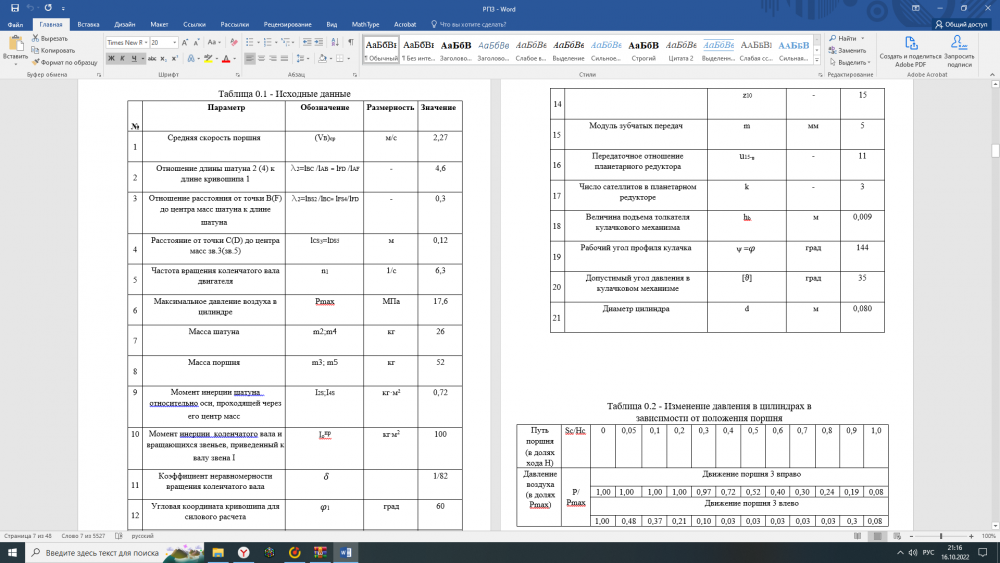Click the Cut (Вырезать) scissors button
The width and height of the screenshot is (1000, 563).
[49, 38]
